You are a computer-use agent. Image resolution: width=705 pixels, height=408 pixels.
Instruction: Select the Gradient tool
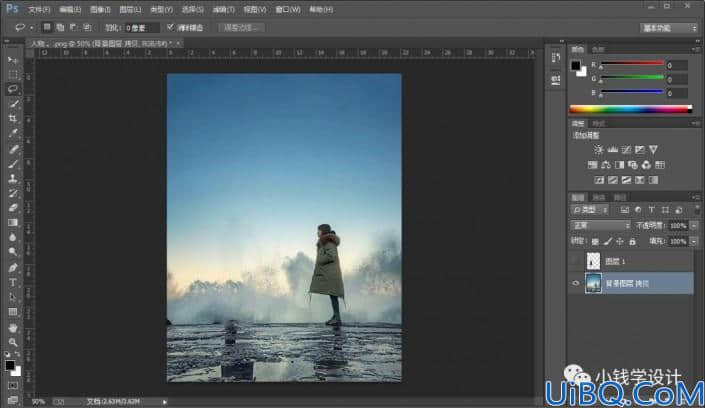[13, 223]
